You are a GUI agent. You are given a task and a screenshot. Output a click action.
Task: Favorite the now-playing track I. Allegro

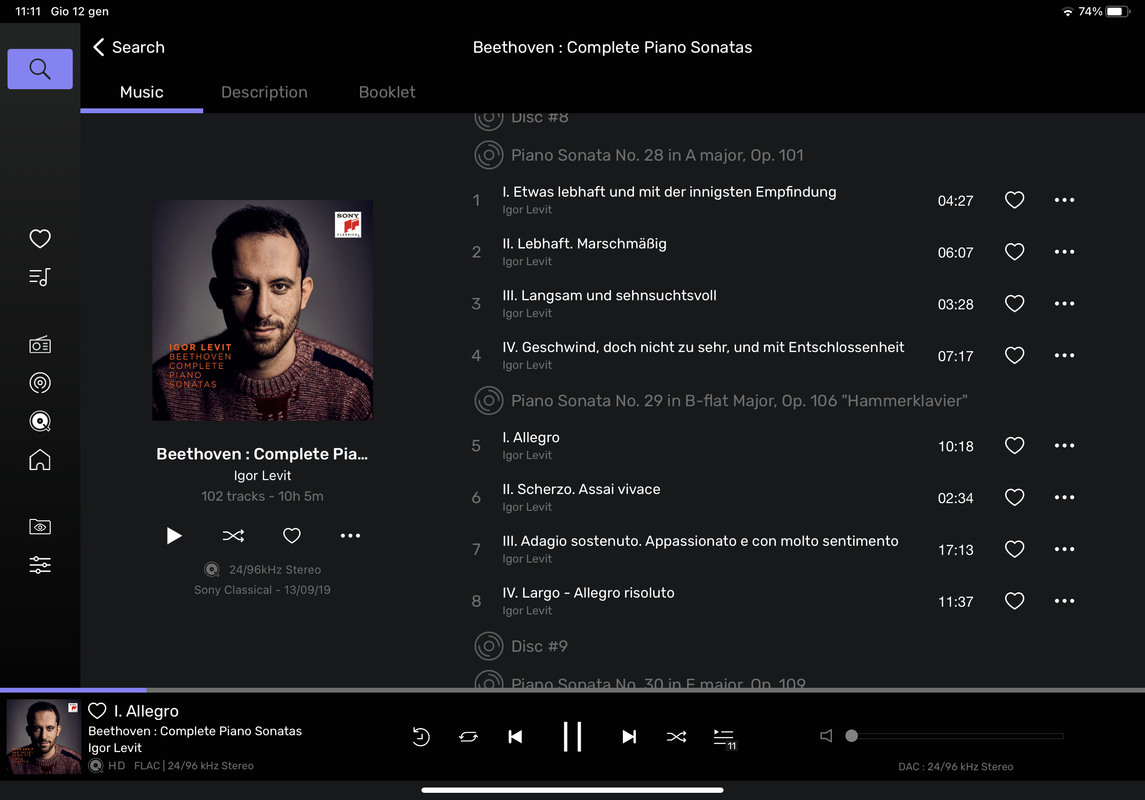pyautogui.click(x=97, y=711)
